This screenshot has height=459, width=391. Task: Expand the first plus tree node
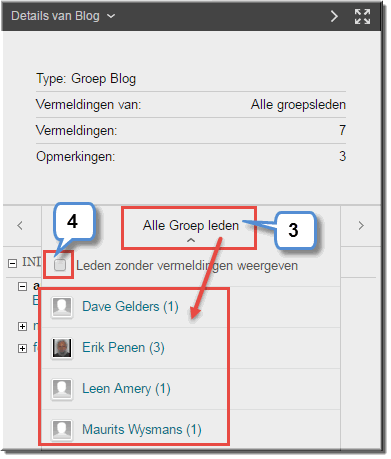[x=22, y=326]
